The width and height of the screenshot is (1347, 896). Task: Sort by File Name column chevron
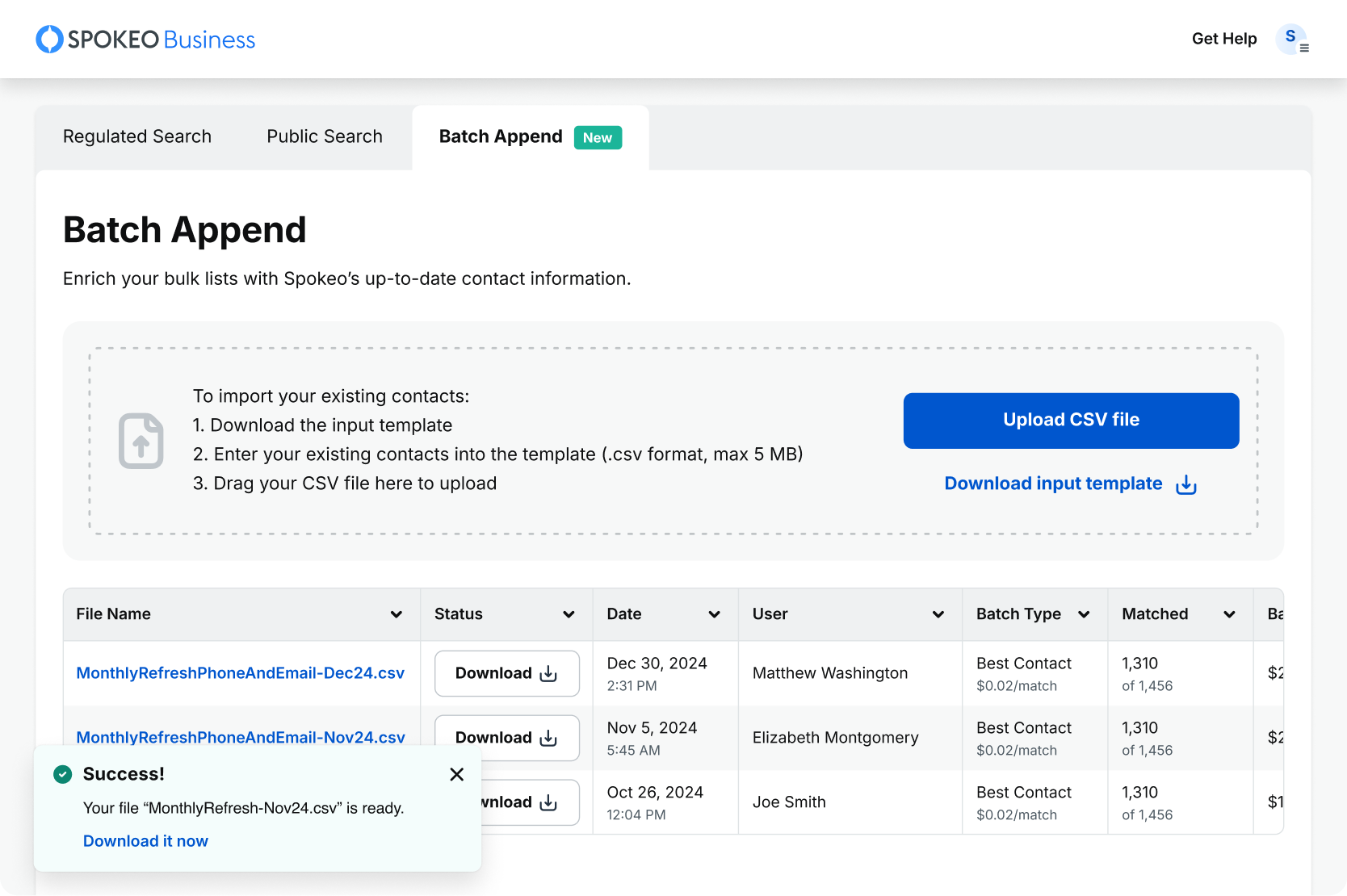[x=397, y=614]
